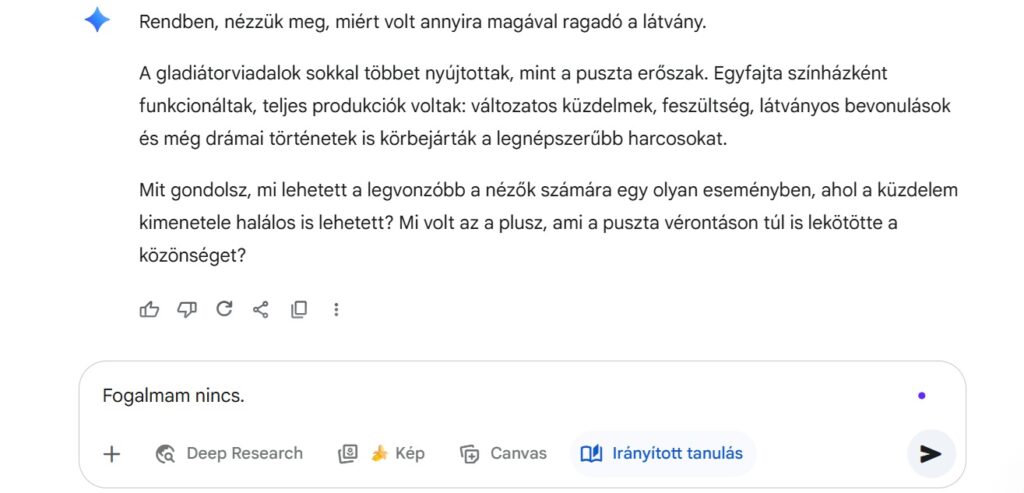Click the paragraph starting "Rendben, nézzük meg"
The image size is (1024, 493).
(x=423, y=21)
